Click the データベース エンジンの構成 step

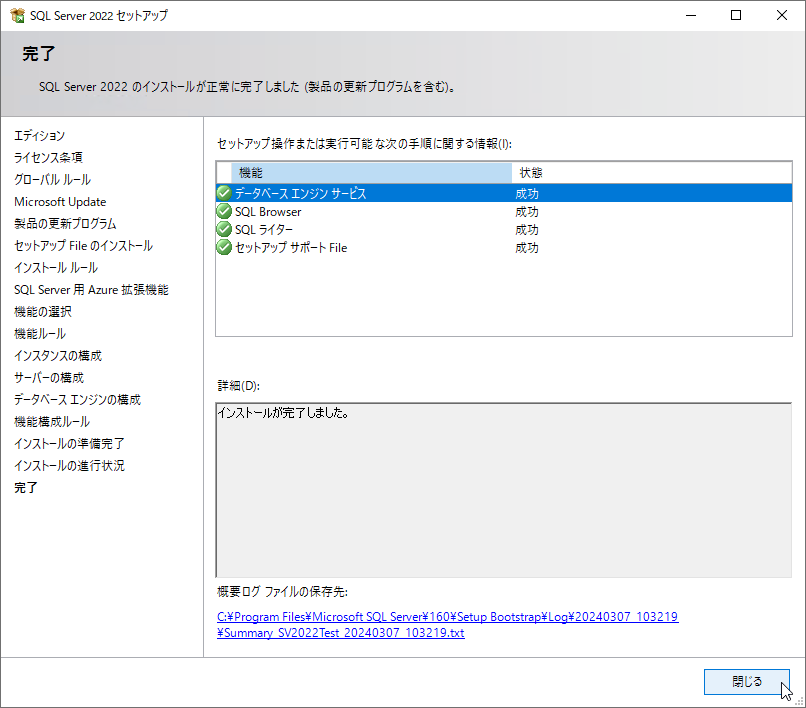(x=77, y=400)
